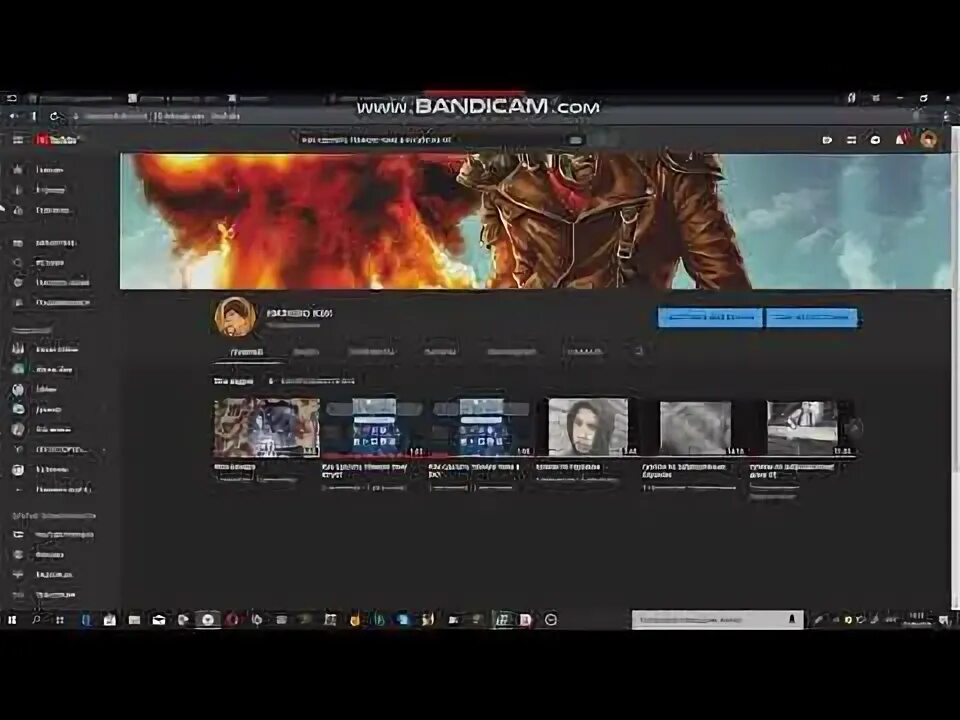Image resolution: width=960 pixels, height=720 pixels.
Task: Click the Uploads section heading
Action: pos(233,381)
